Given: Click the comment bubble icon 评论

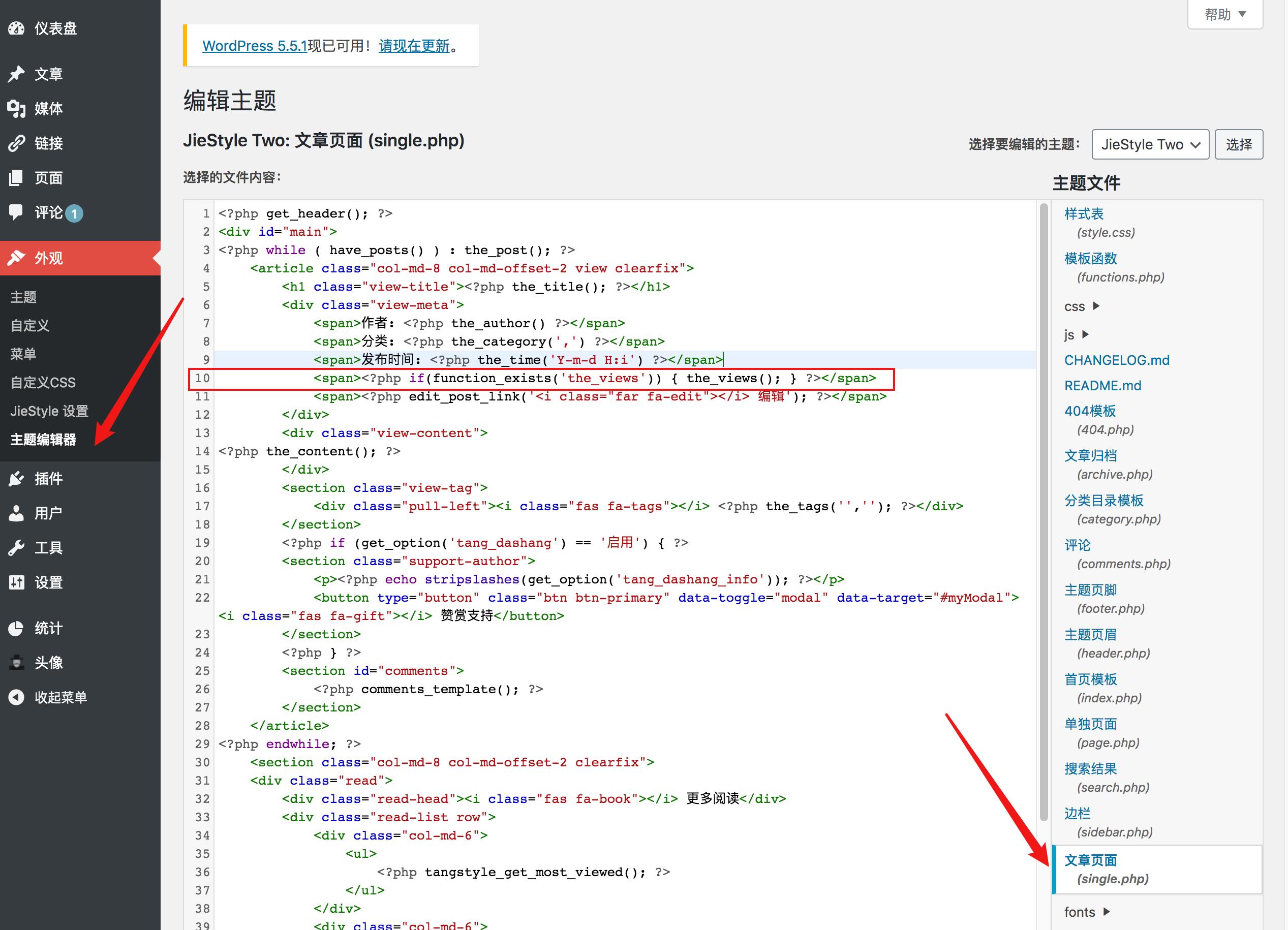Looking at the screenshot, I should [16, 212].
